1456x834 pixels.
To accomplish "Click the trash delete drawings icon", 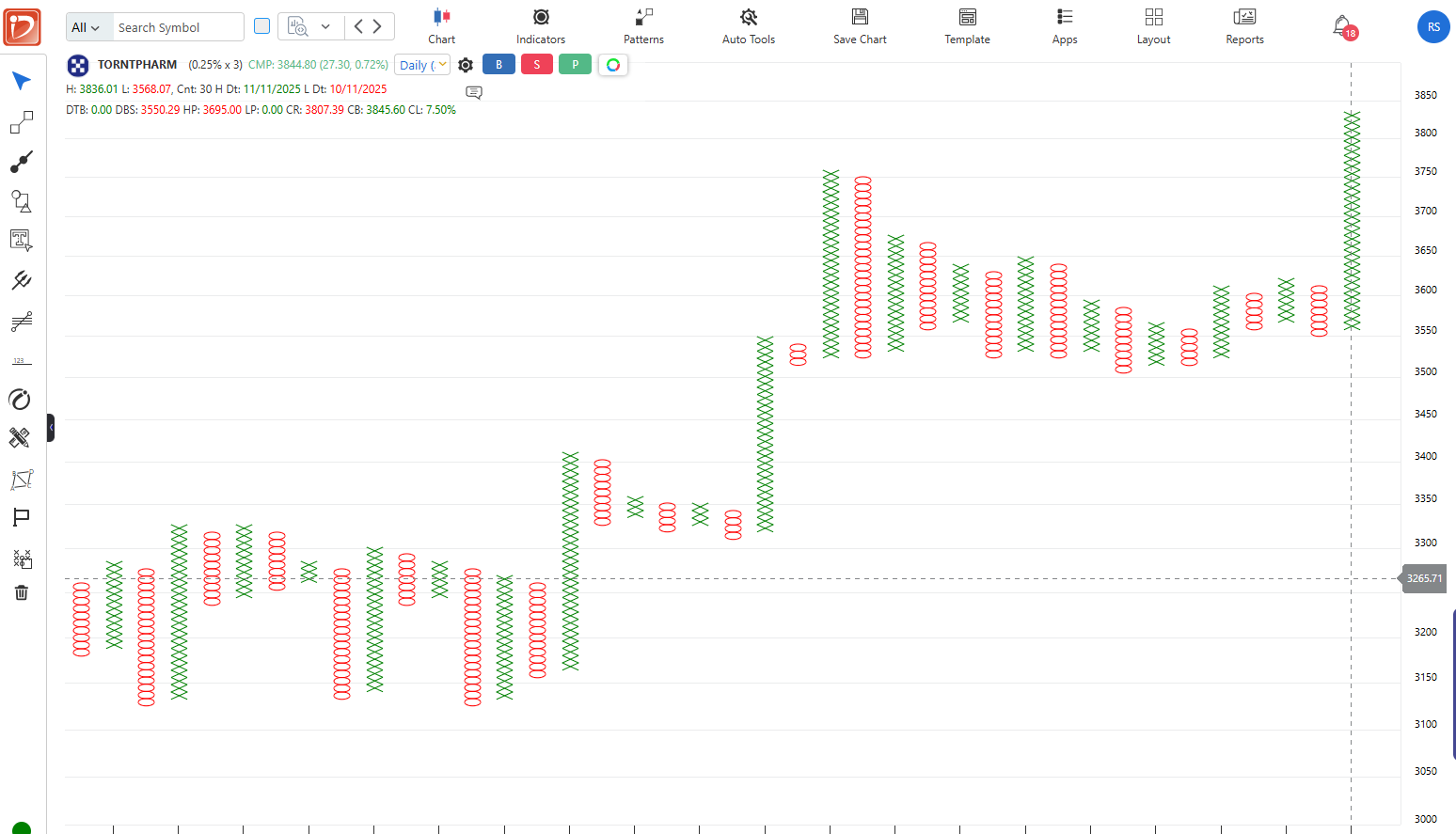I will point(22,592).
